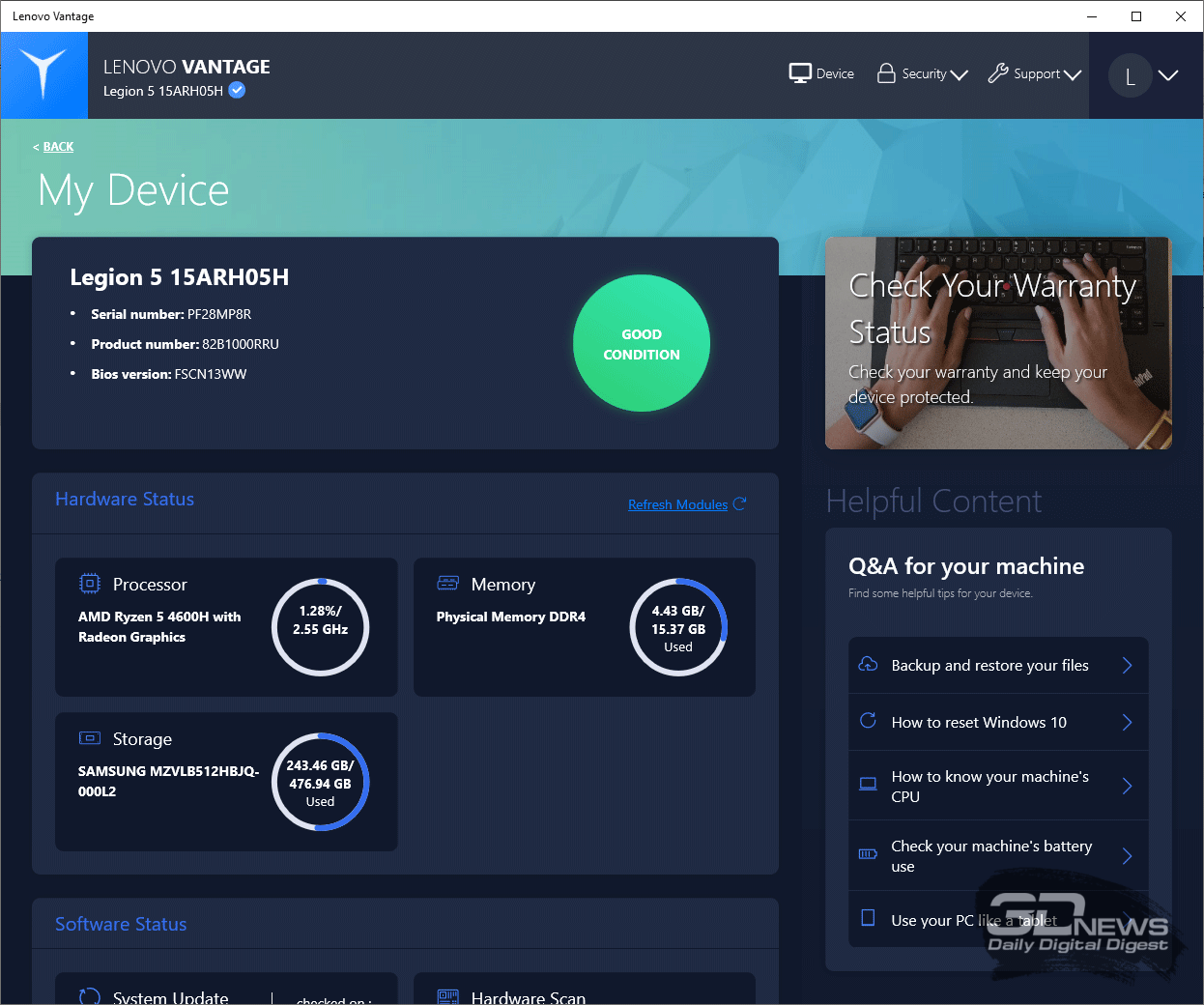1204x1005 pixels.
Task: Click the Support wrench icon
Action: pos(998,73)
